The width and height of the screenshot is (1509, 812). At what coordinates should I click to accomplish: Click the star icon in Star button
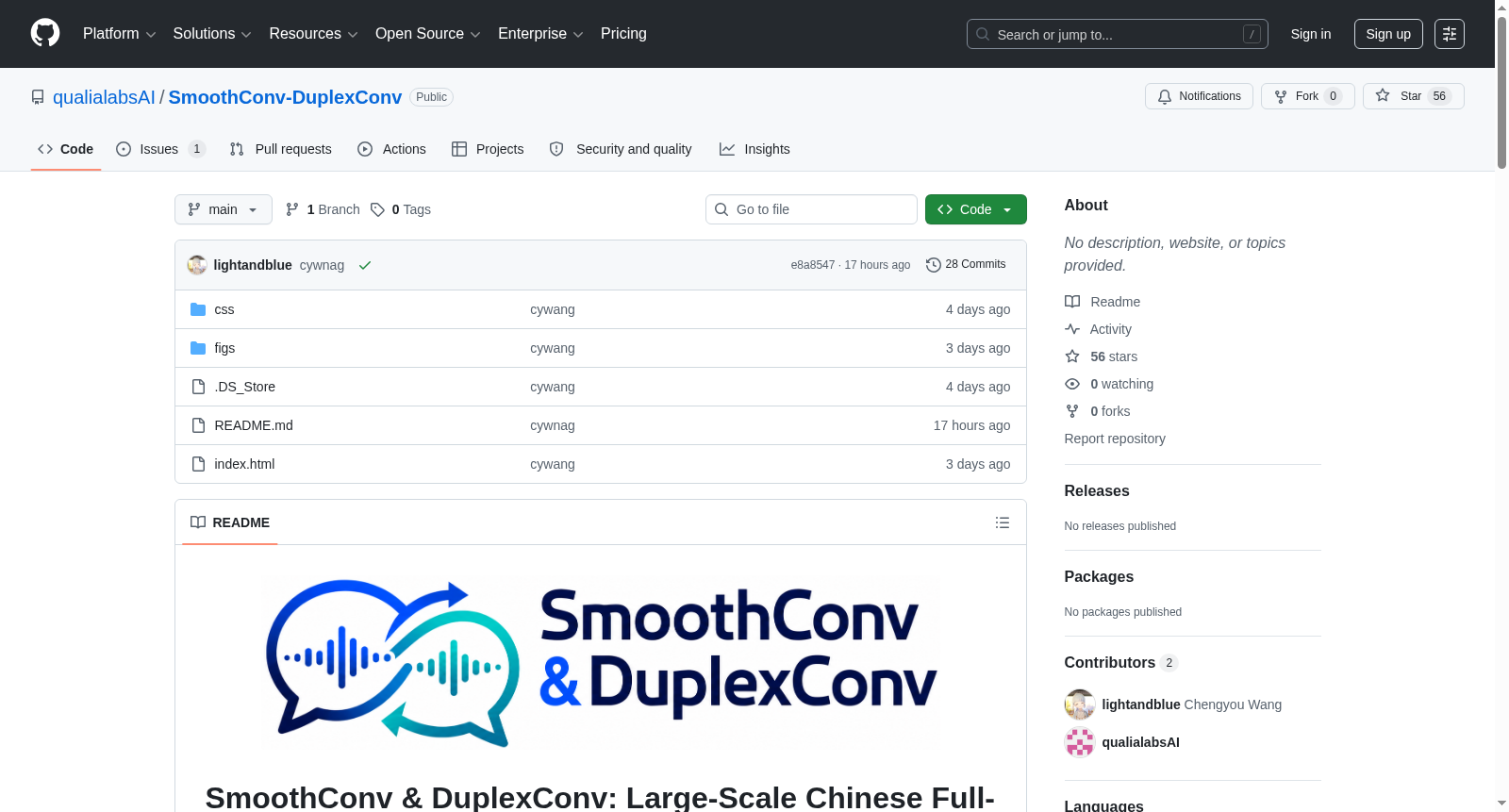(1383, 95)
